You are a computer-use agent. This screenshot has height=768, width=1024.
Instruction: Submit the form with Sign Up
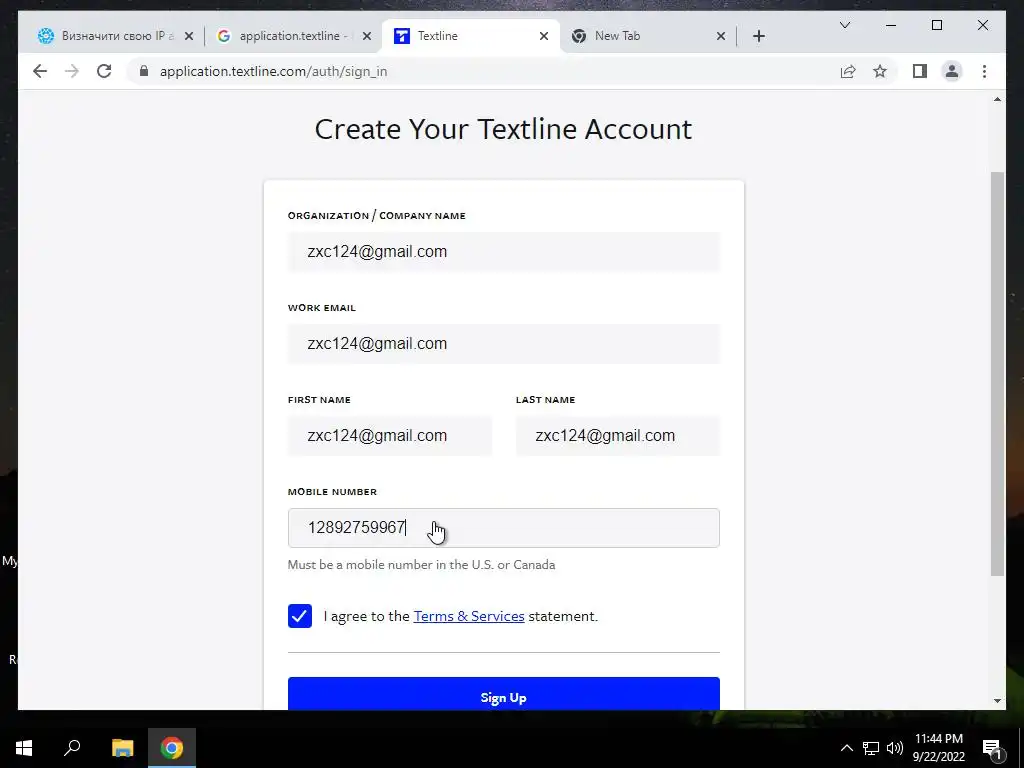504,694
